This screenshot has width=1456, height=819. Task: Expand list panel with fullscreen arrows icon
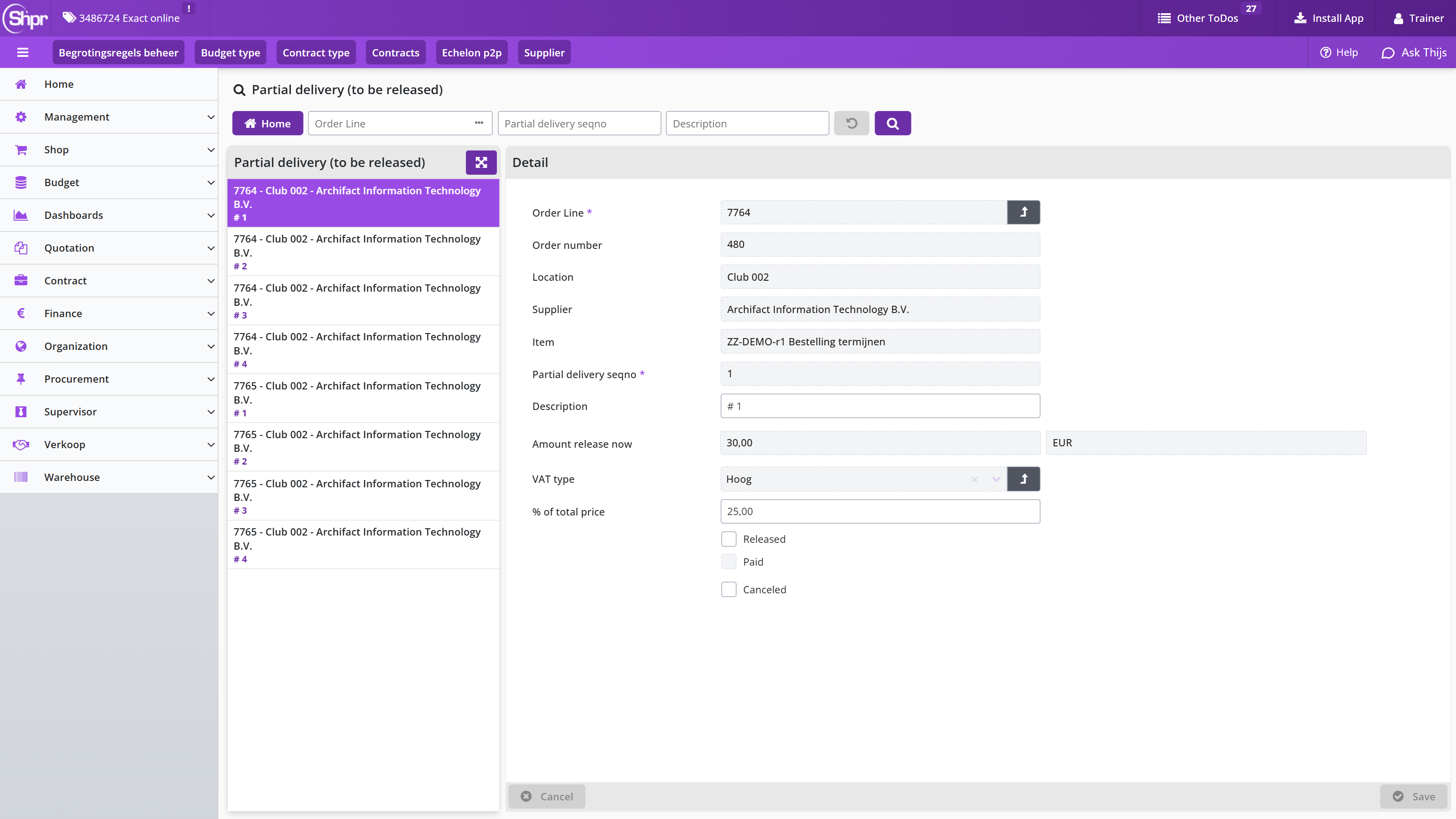[481, 163]
